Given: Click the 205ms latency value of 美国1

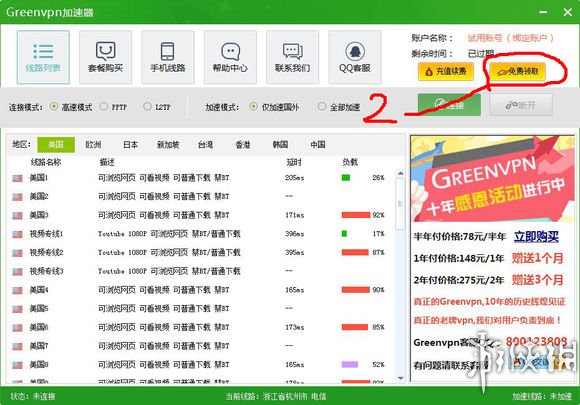Looking at the screenshot, I should (294, 178).
